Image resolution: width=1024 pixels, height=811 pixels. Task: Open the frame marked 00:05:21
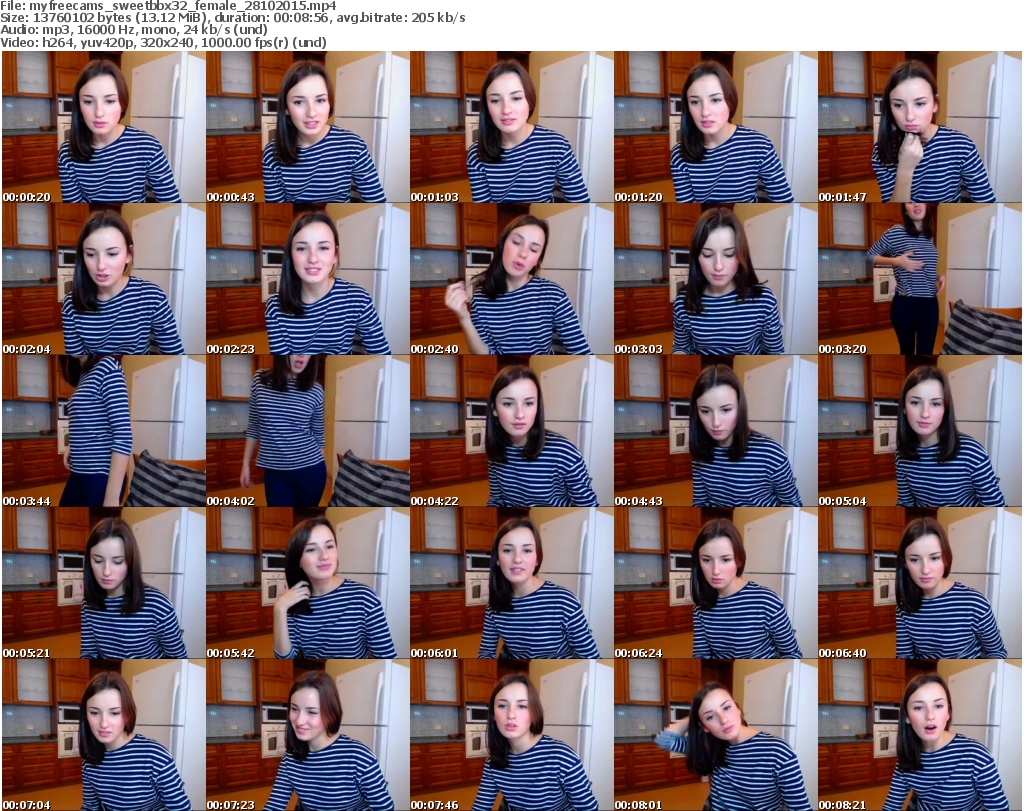(104, 583)
